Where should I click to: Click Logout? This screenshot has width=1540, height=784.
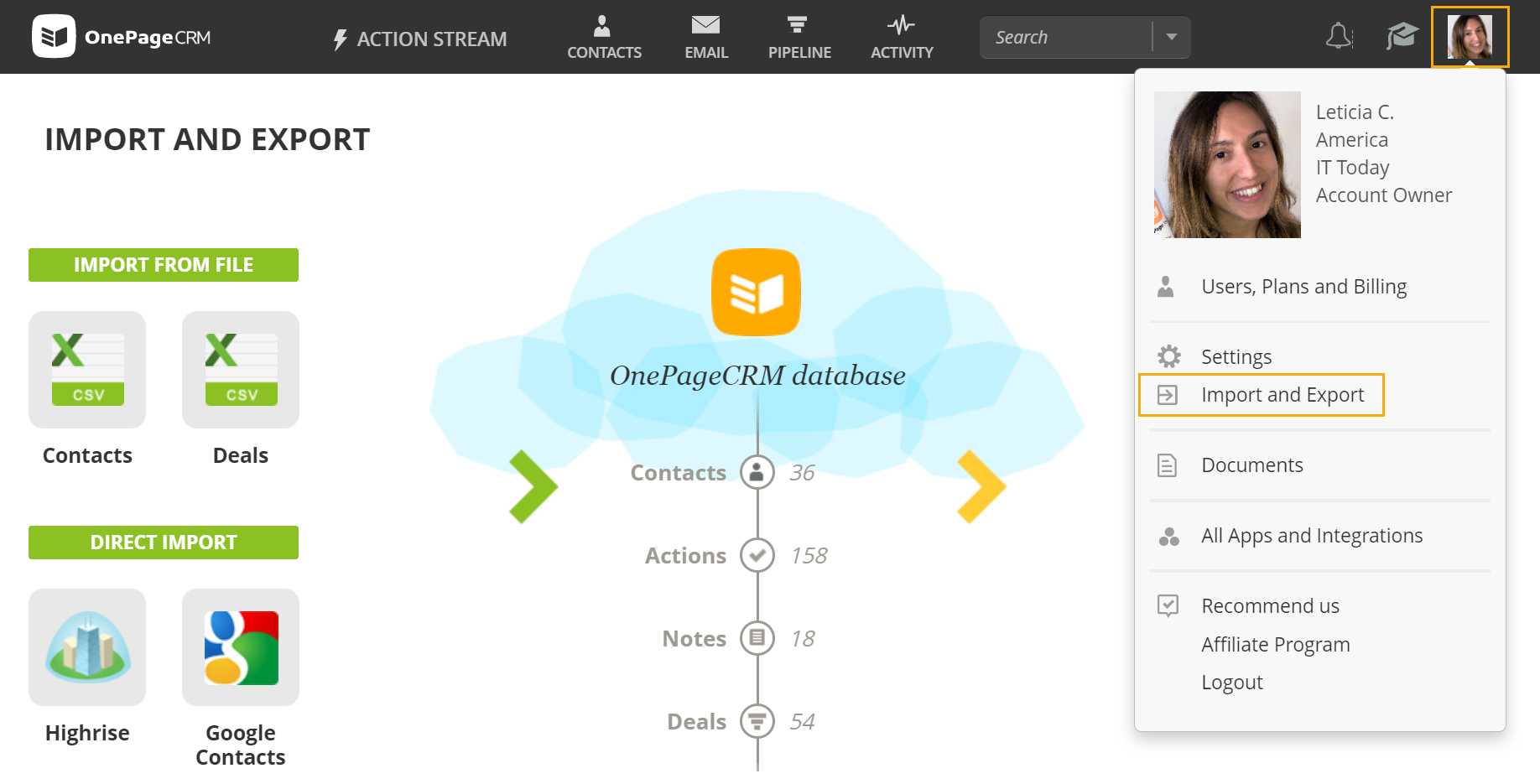point(1231,683)
